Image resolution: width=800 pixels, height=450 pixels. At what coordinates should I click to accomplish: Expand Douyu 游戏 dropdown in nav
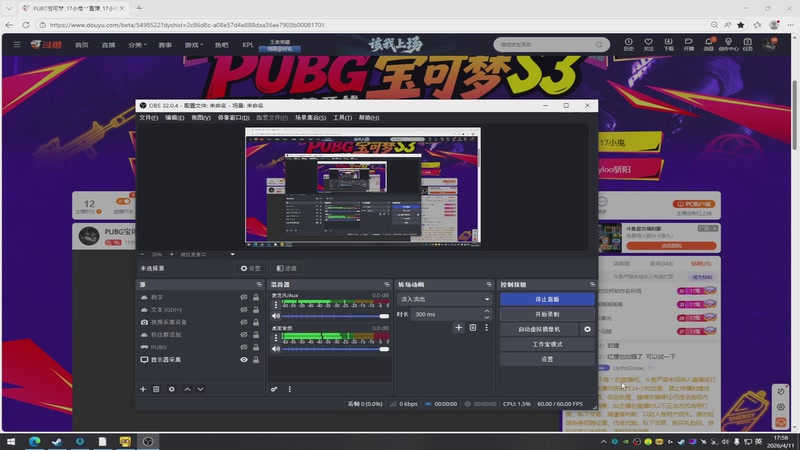click(193, 45)
